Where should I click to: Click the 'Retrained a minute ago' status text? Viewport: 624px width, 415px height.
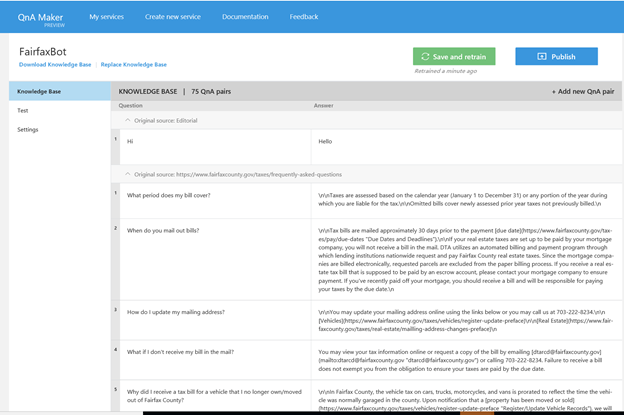point(445,71)
